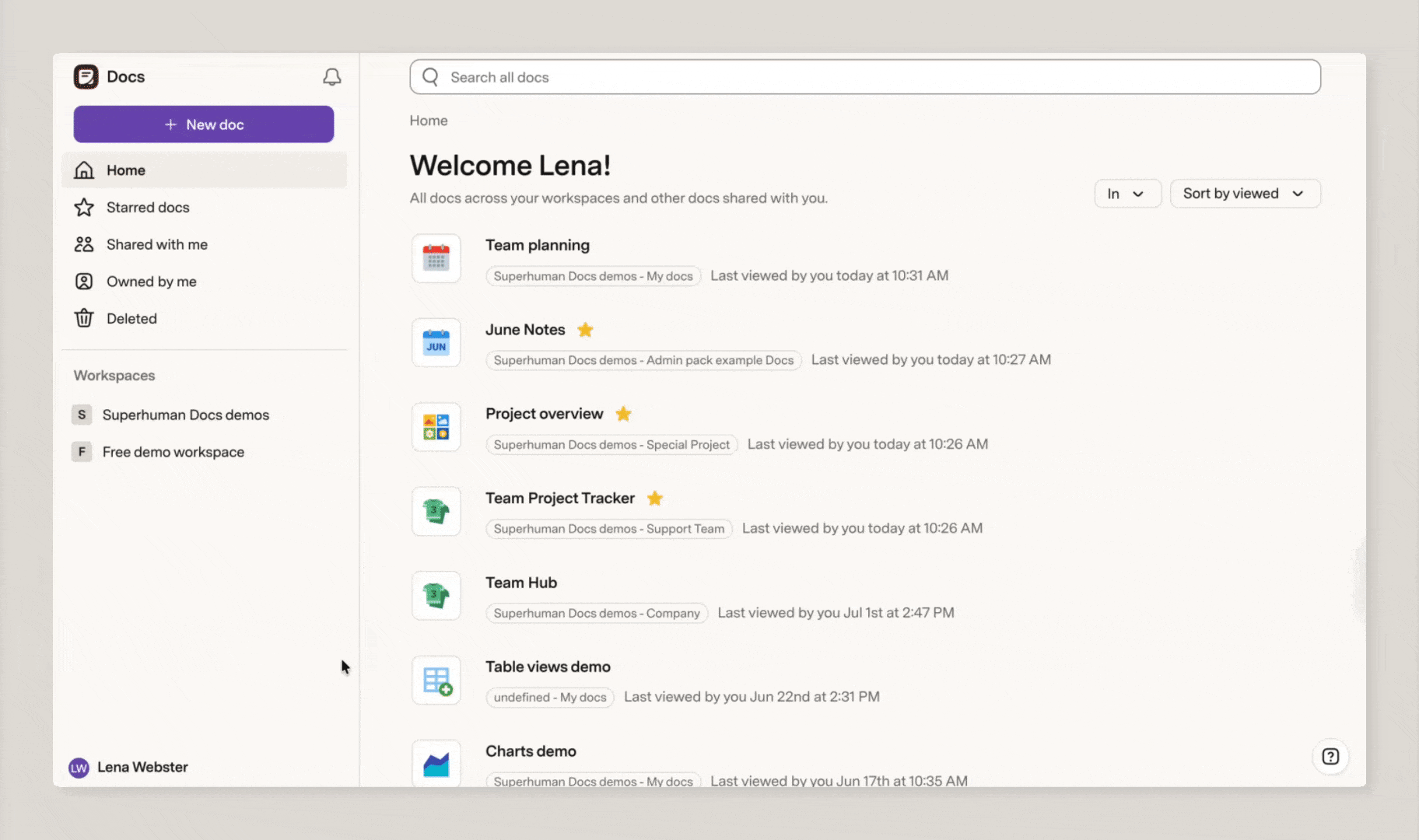Image resolution: width=1419 pixels, height=840 pixels.
Task: Click Project overview colorful tiles icon
Action: click(436, 427)
